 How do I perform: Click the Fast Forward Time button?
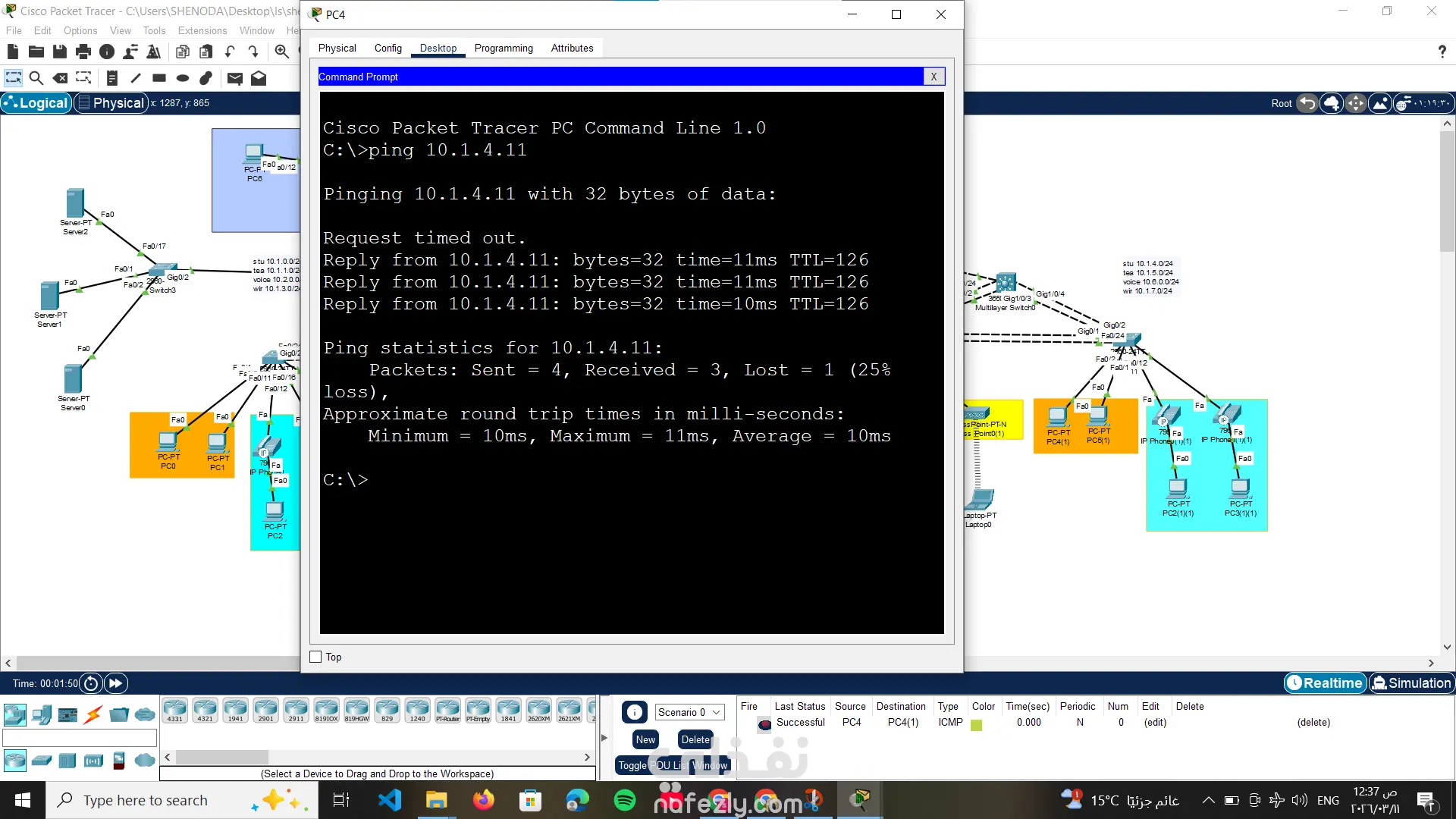click(115, 683)
